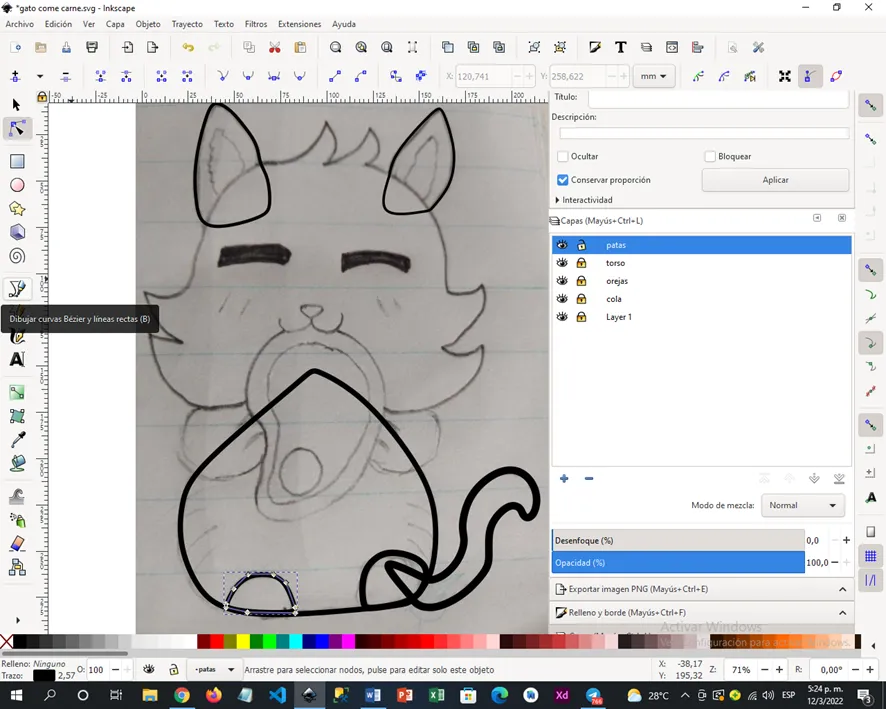Pick the Bezier pen tool
This screenshot has height=709, width=886.
pos(17,289)
